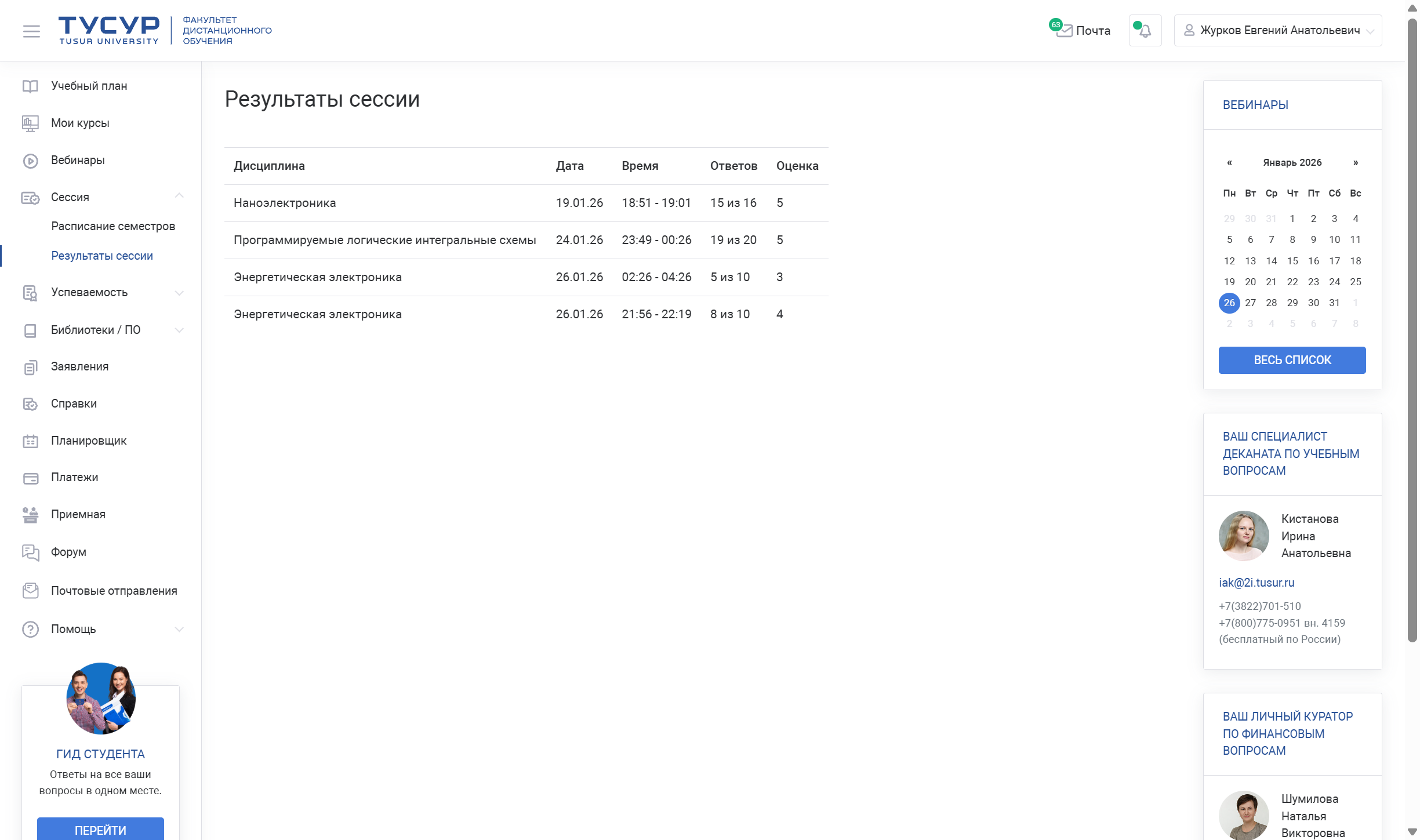Image resolution: width=1420 pixels, height=840 pixels.
Task: Click the Почтовые отправления envelope icon
Action: (x=30, y=591)
